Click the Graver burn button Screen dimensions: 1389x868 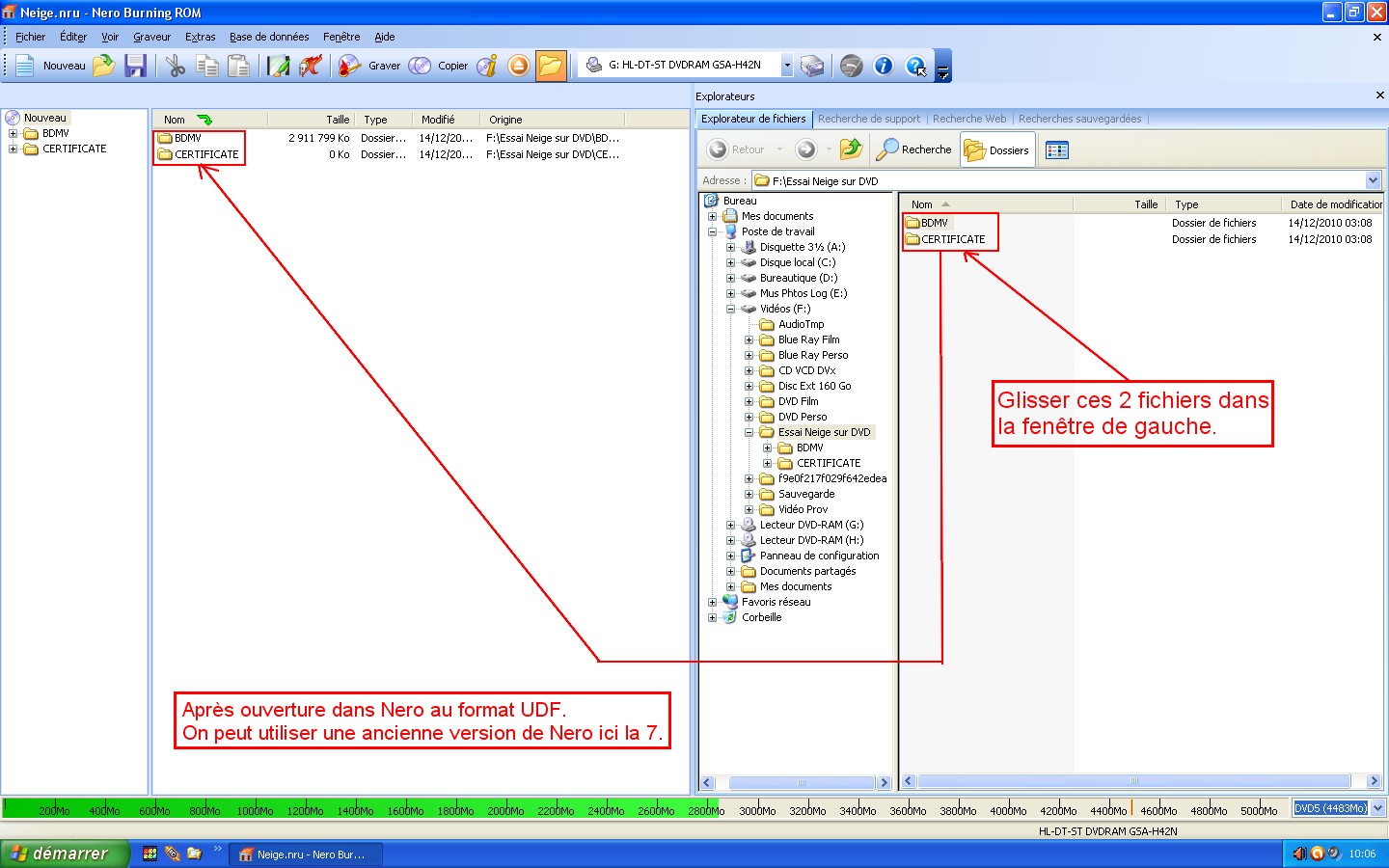pos(370,66)
